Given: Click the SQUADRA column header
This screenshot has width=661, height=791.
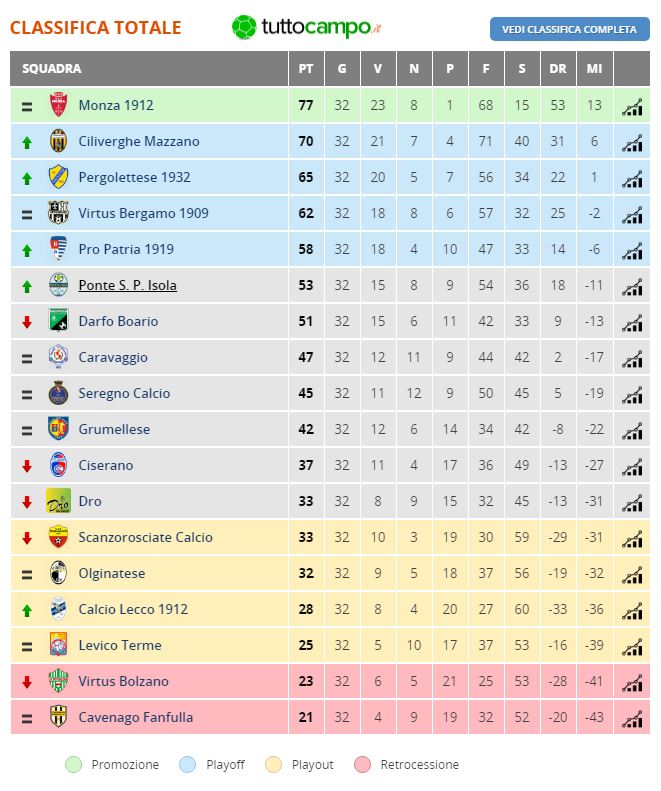Looking at the screenshot, I should coord(52,69).
